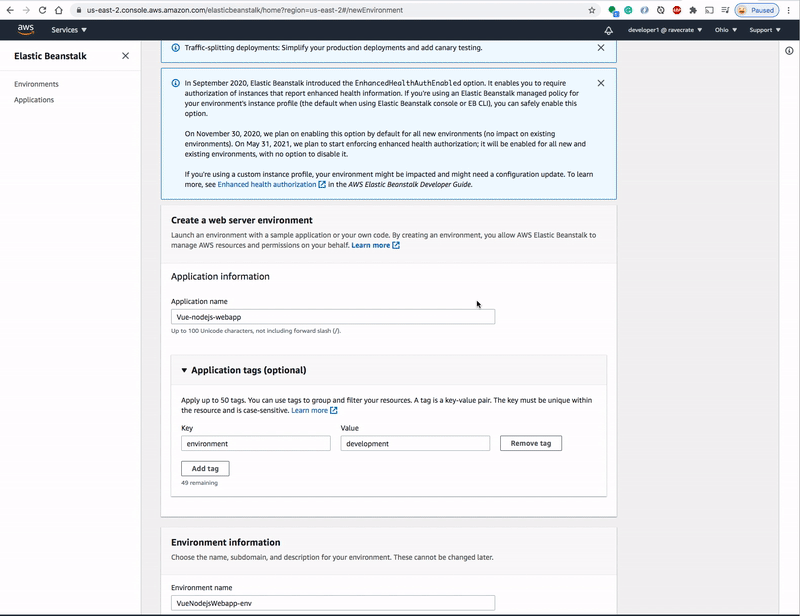Open the Grammarly extension icon
Image resolution: width=800 pixels, height=616 pixels.
(629, 10)
